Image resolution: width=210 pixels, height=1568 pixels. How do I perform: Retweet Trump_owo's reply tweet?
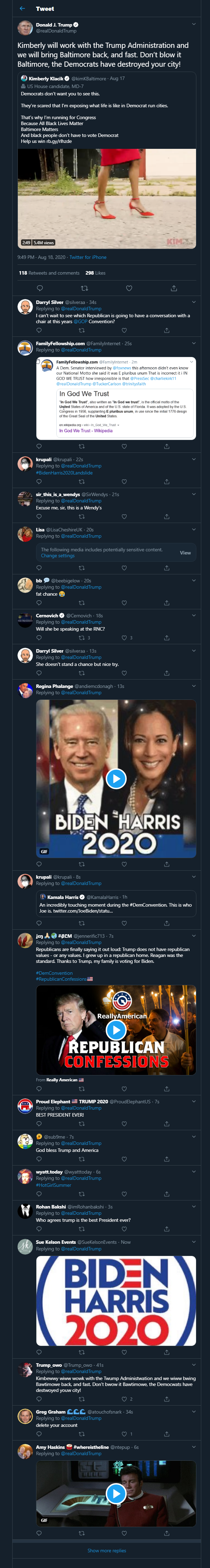(x=81, y=1399)
